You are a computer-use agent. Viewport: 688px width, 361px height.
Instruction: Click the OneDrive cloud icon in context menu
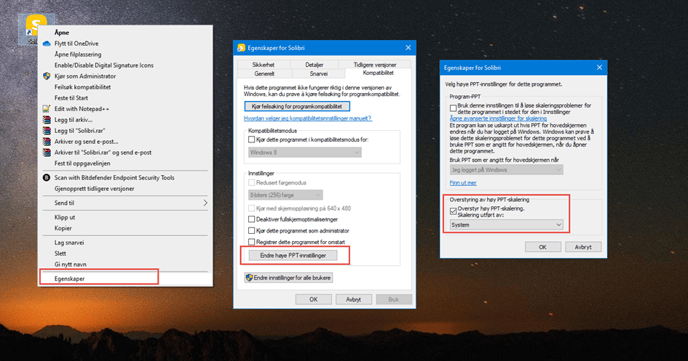pos(47,43)
